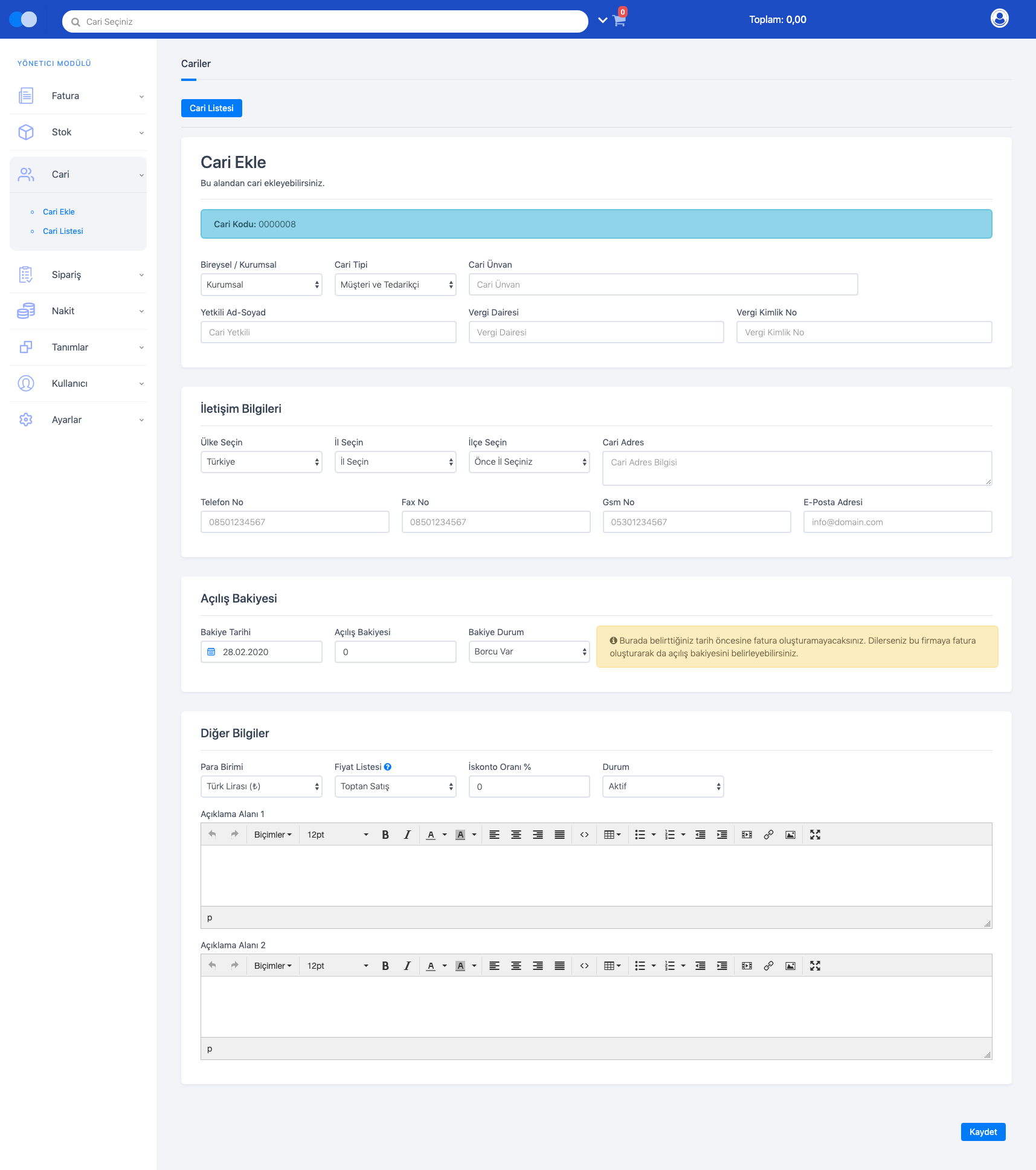Click the Cari Listesi blue button
This screenshot has width=1036, height=1170.
[x=211, y=108]
